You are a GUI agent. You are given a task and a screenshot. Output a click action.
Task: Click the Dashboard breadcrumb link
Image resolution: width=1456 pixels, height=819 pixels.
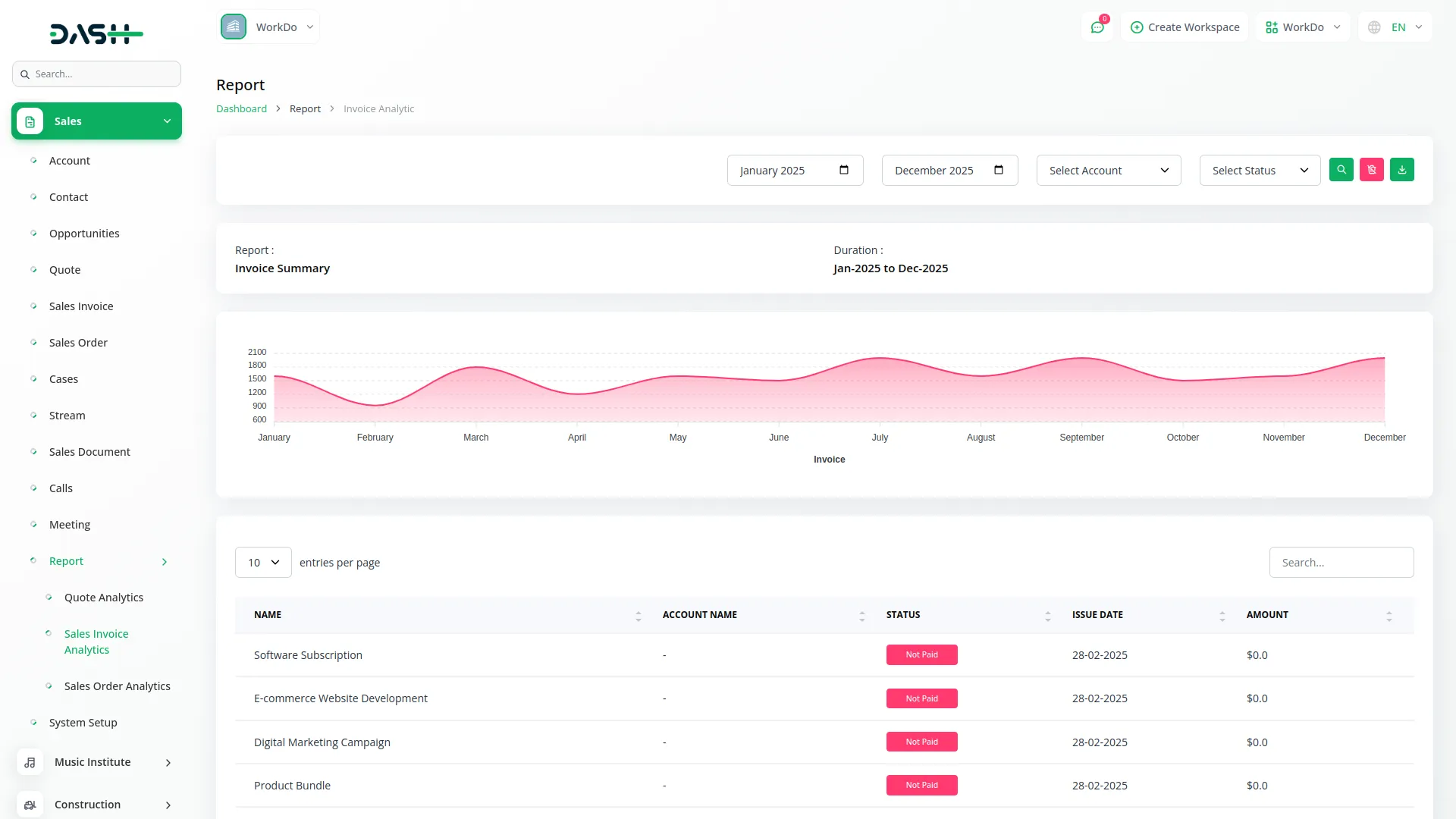point(241,109)
